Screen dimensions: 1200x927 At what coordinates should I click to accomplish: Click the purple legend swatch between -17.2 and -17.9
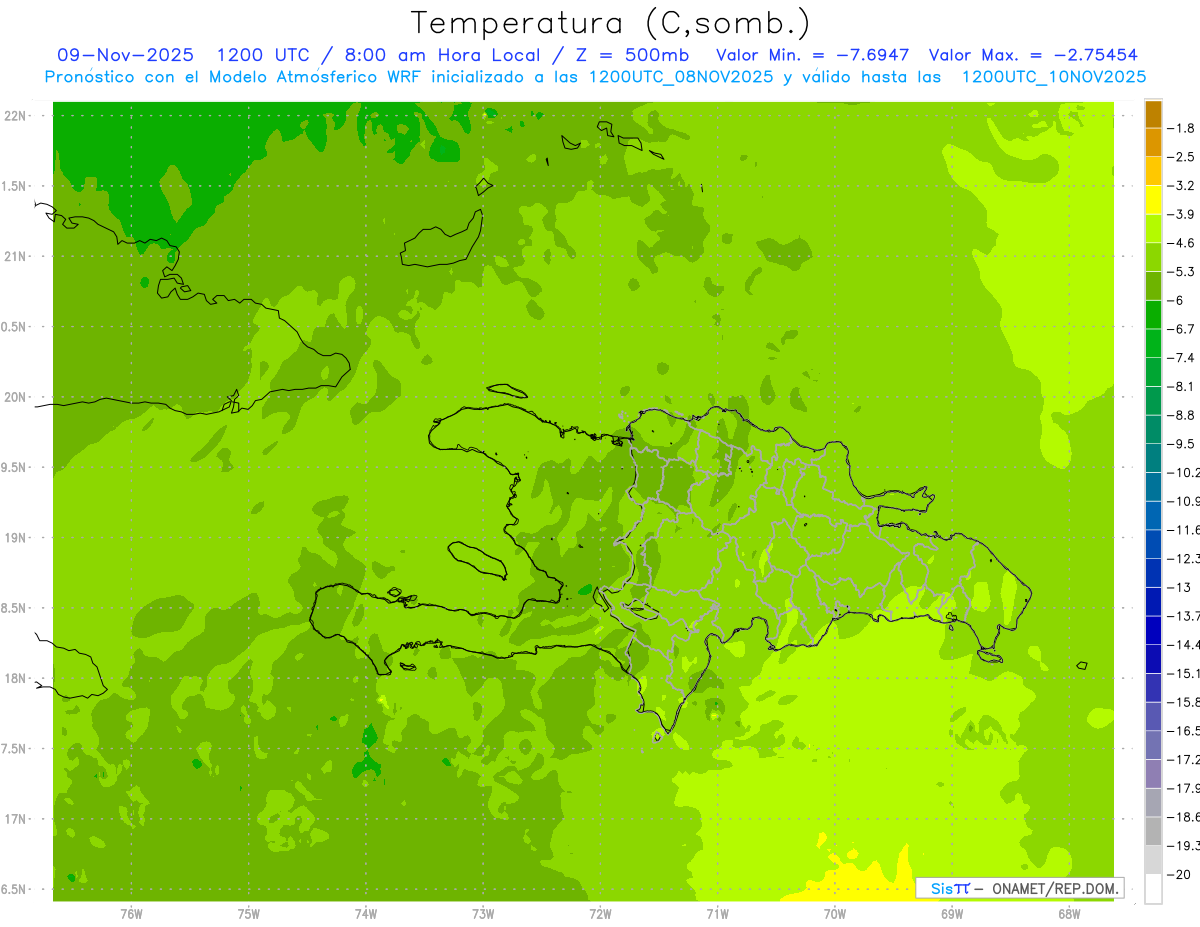[x=1153, y=774]
